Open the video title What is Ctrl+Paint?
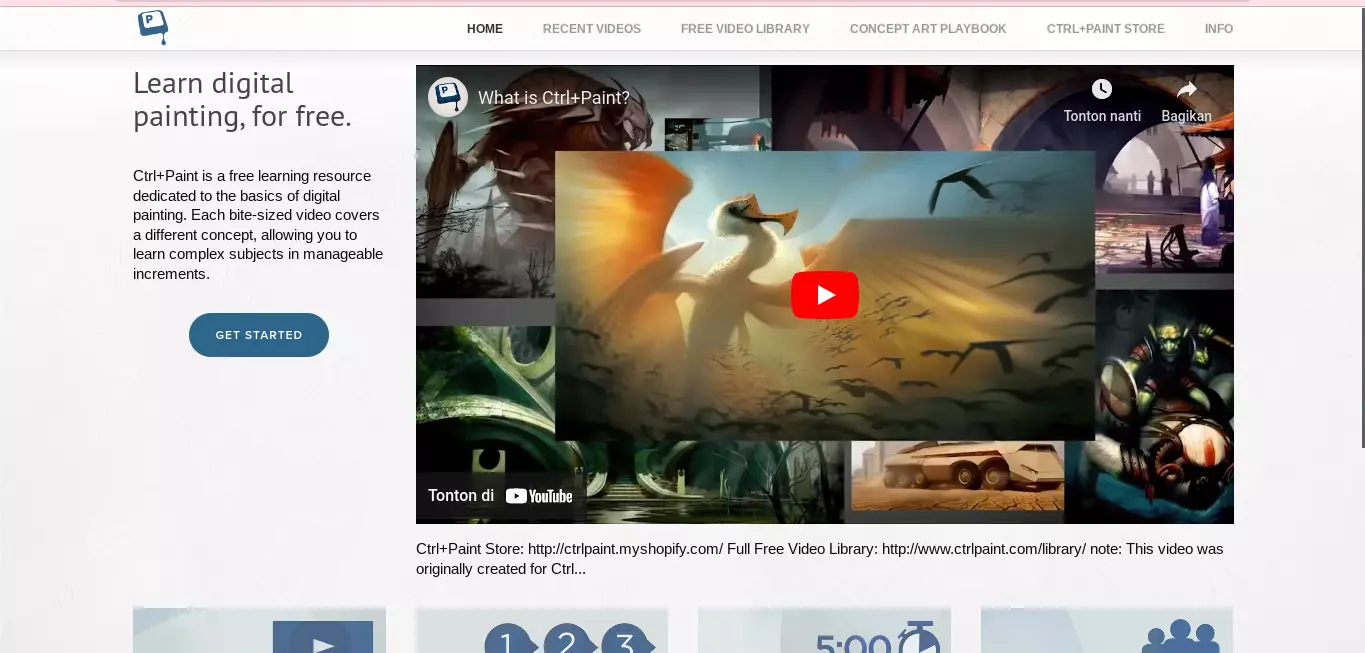 point(554,98)
